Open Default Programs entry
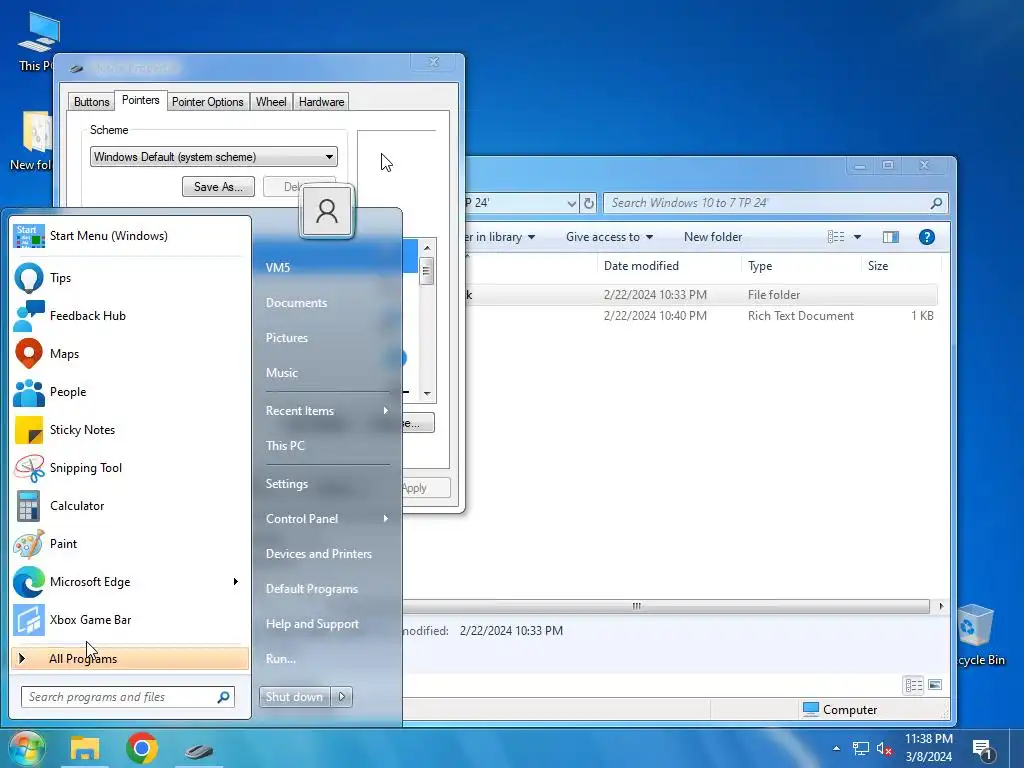Viewport: 1024px width, 768px height. [312, 588]
